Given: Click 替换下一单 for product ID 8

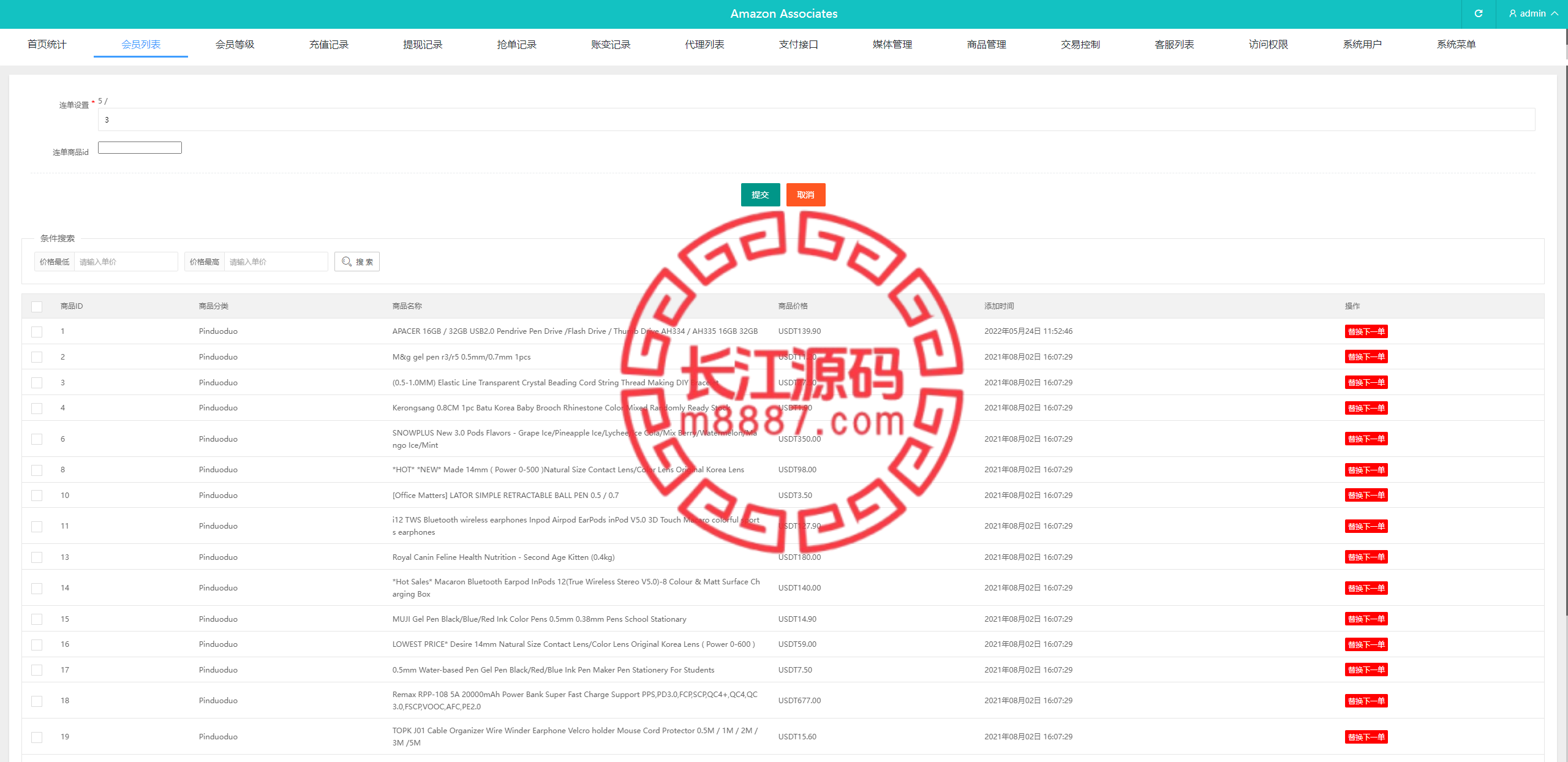Looking at the screenshot, I should click(1366, 470).
